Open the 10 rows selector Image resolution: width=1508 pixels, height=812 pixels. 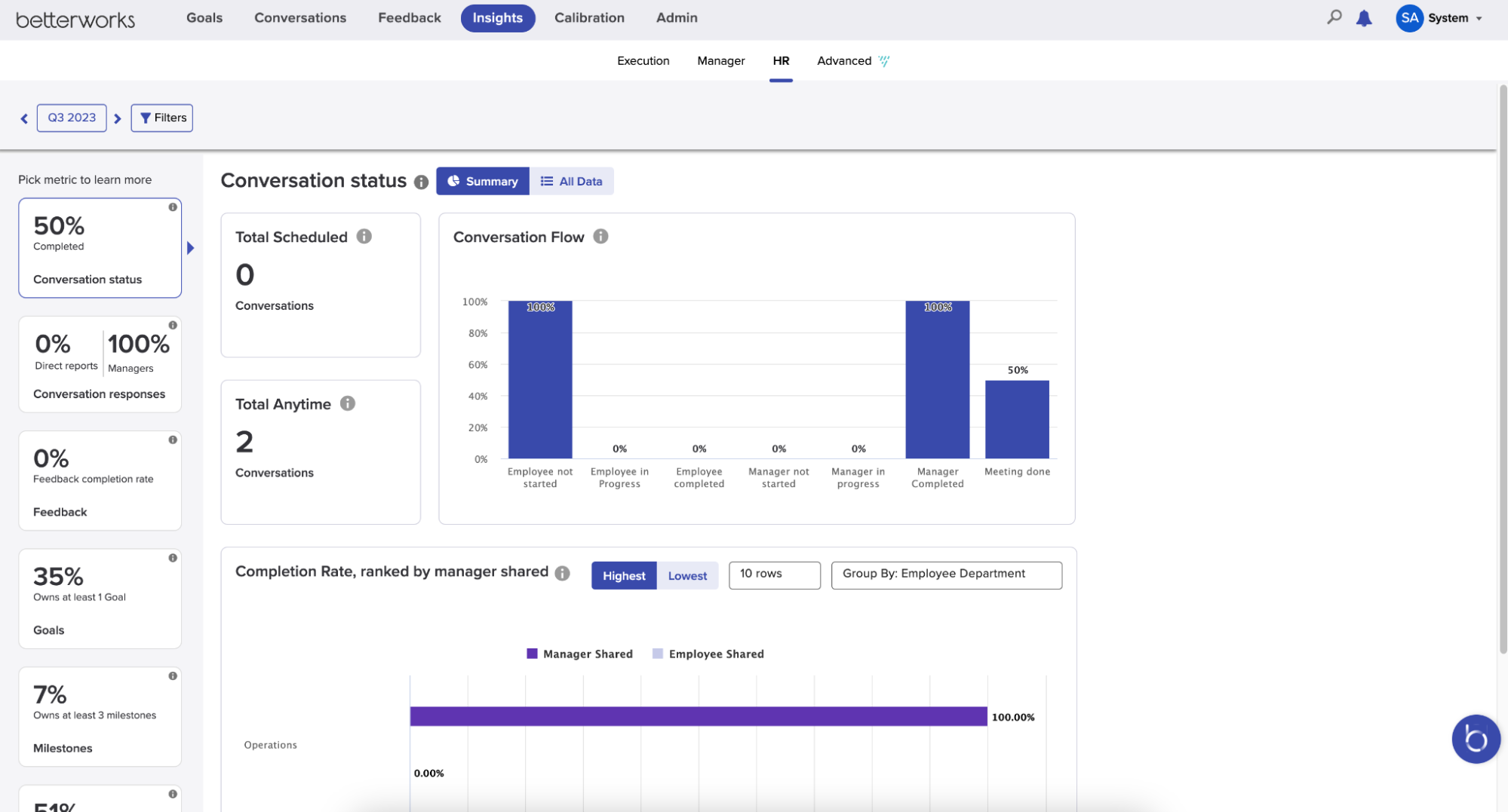pos(774,575)
